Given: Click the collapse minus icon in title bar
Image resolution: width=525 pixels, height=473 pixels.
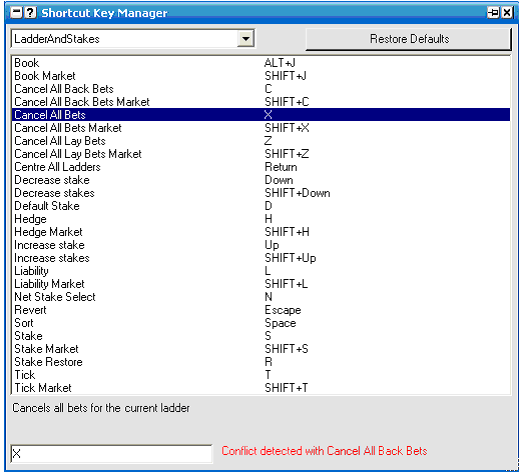Looking at the screenshot, I should [x=16, y=13].
